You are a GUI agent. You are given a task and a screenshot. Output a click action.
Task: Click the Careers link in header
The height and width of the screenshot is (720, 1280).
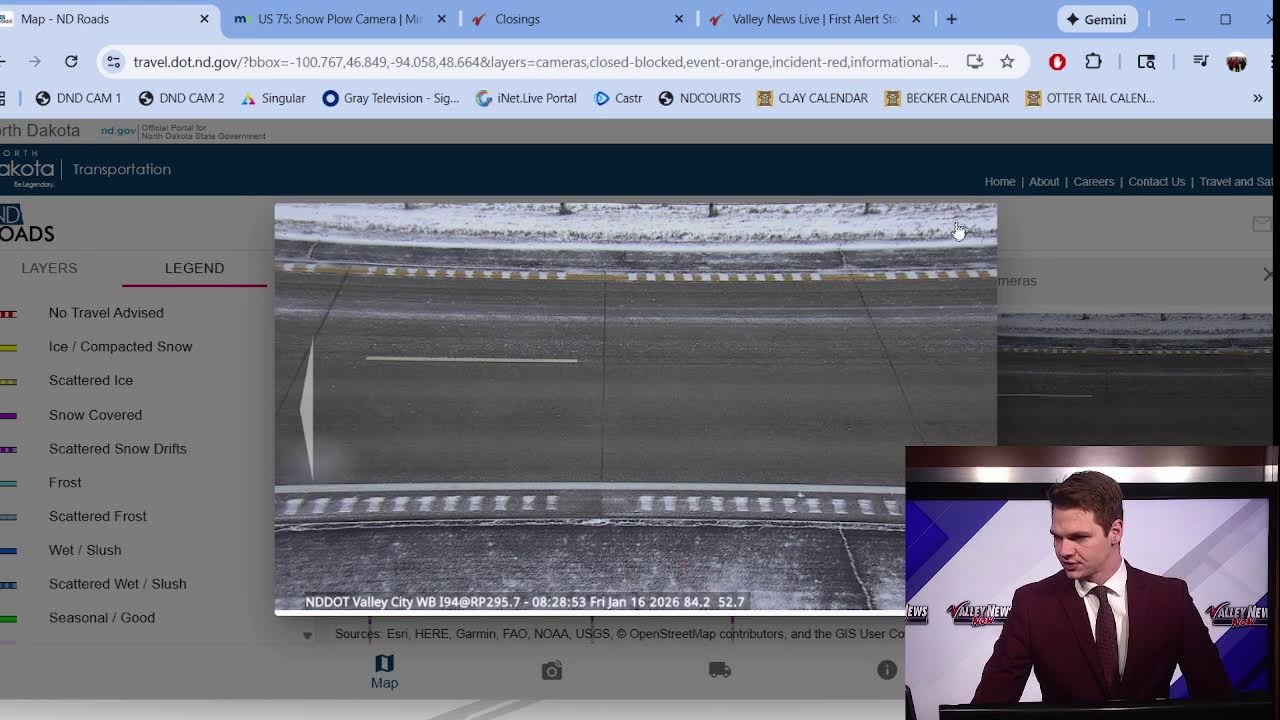click(x=1093, y=181)
